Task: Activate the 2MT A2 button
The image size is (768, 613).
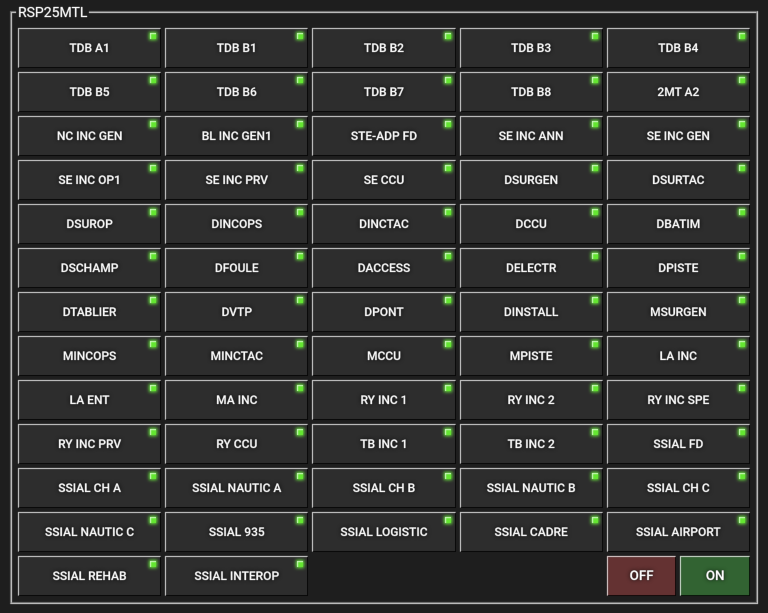Action: pos(678,92)
